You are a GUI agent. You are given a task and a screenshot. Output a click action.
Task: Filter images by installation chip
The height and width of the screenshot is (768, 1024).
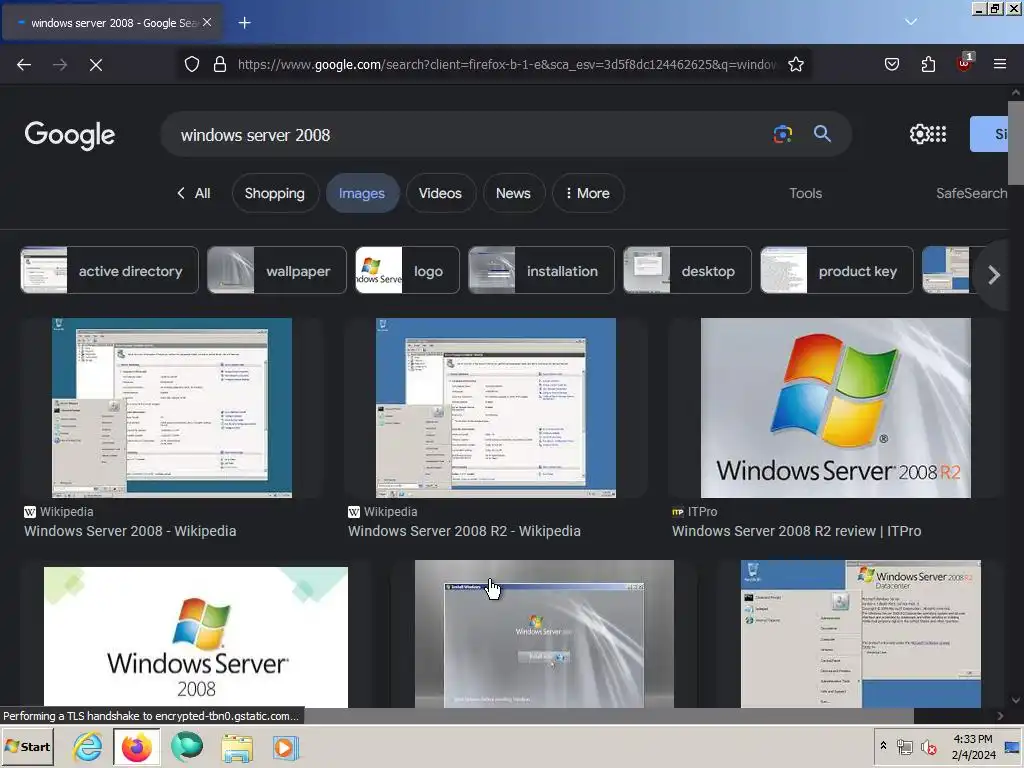click(541, 270)
